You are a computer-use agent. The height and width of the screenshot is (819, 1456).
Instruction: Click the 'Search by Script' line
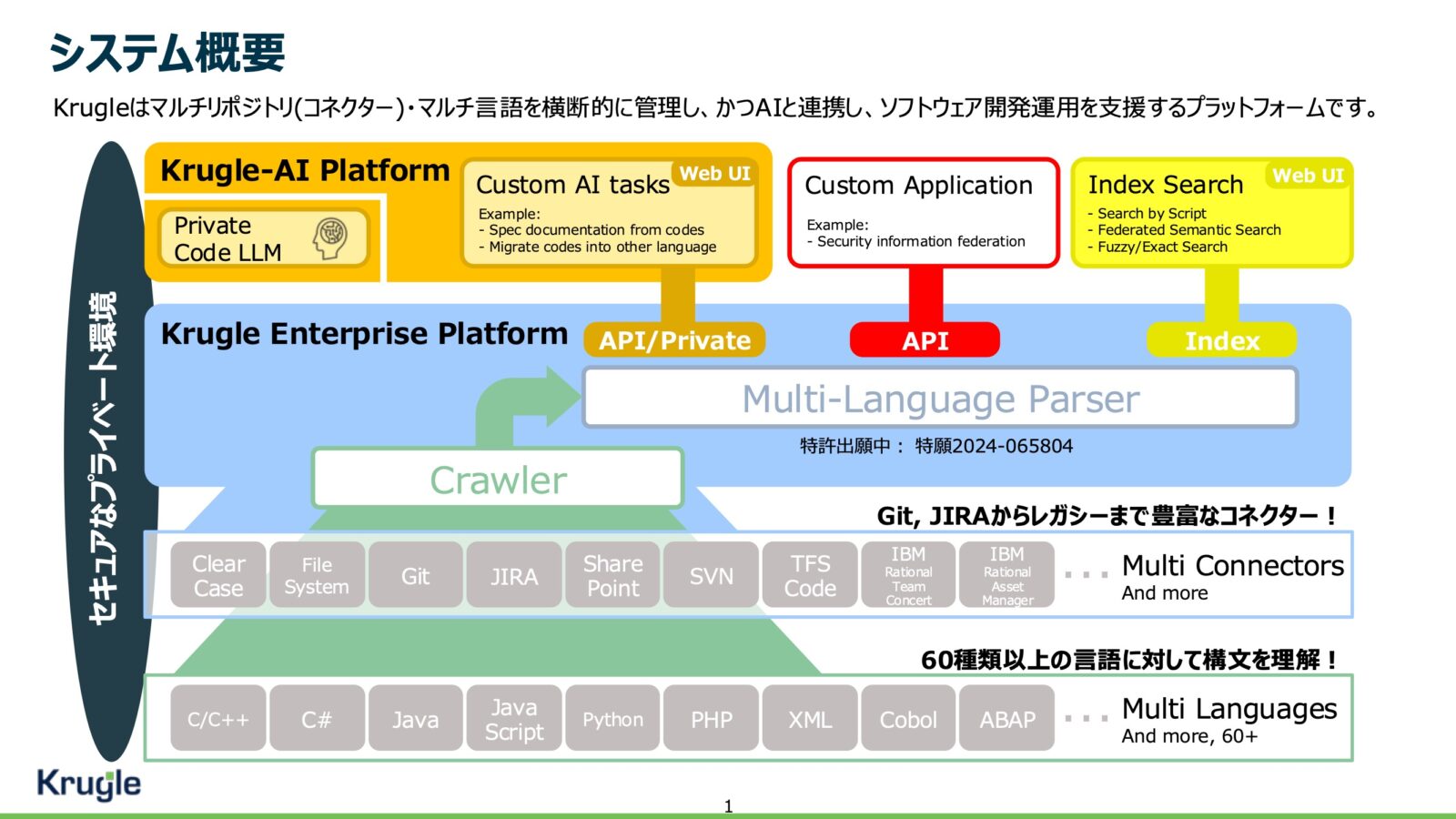point(1151,213)
